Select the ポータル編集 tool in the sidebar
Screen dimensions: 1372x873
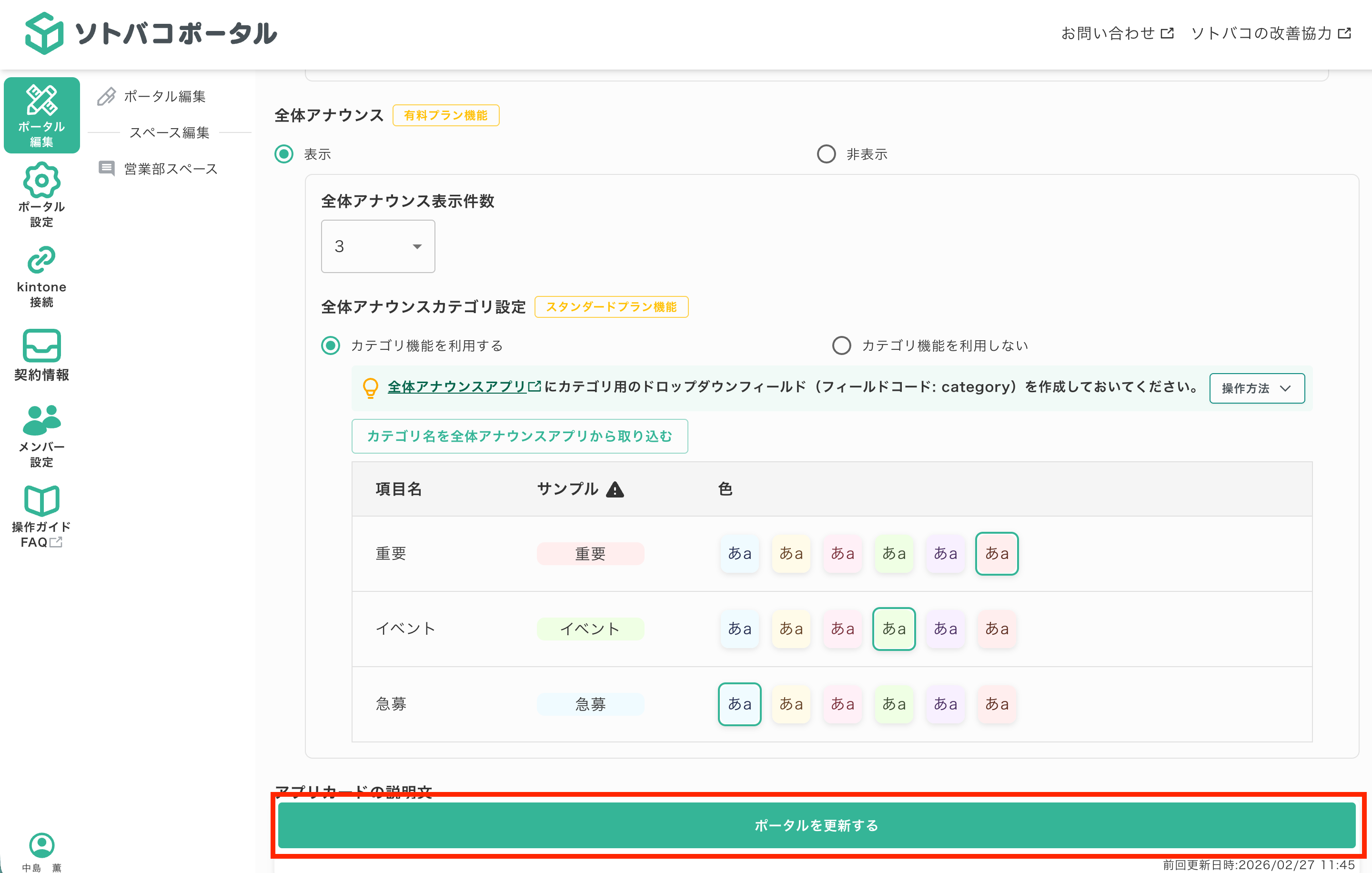[41, 115]
